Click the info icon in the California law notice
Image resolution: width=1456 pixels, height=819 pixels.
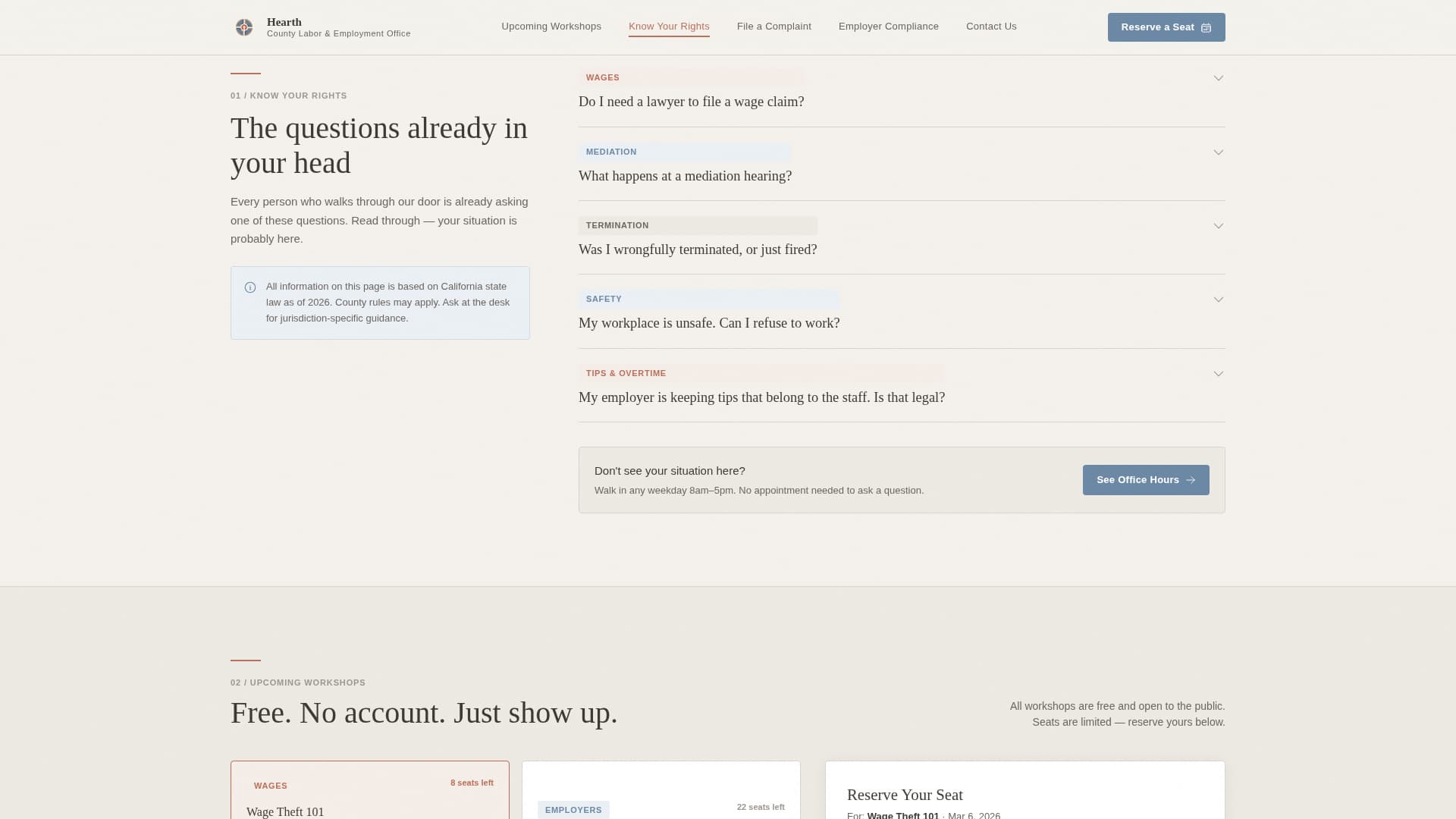[x=250, y=287]
